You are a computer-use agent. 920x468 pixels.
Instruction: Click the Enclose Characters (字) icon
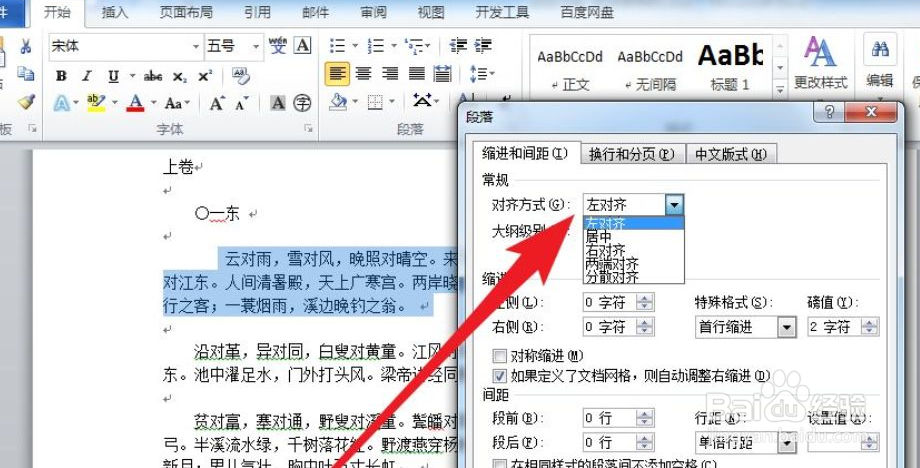pyautogui.click(x=302, y=104)
